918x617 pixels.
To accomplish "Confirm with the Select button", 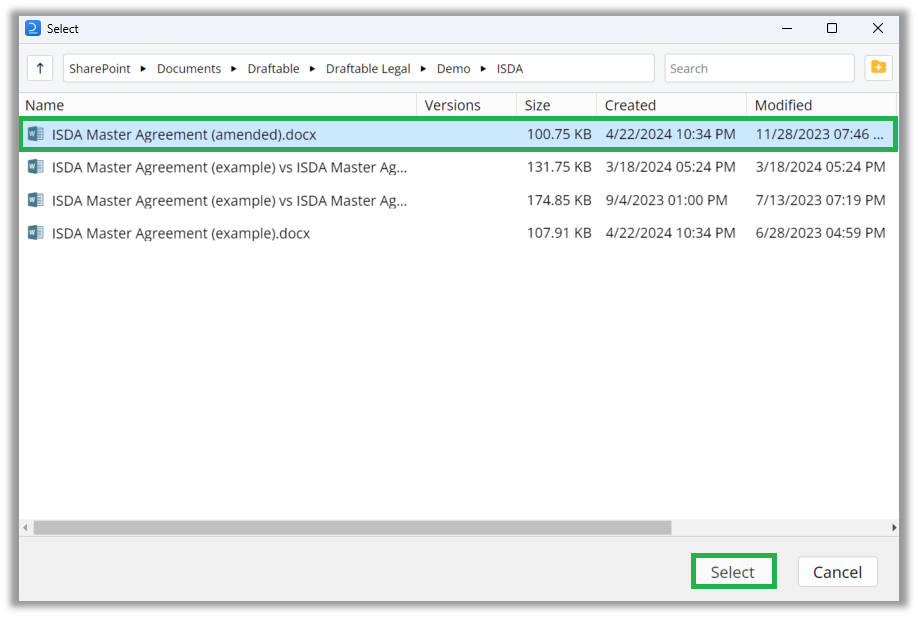I will point(733,571).
